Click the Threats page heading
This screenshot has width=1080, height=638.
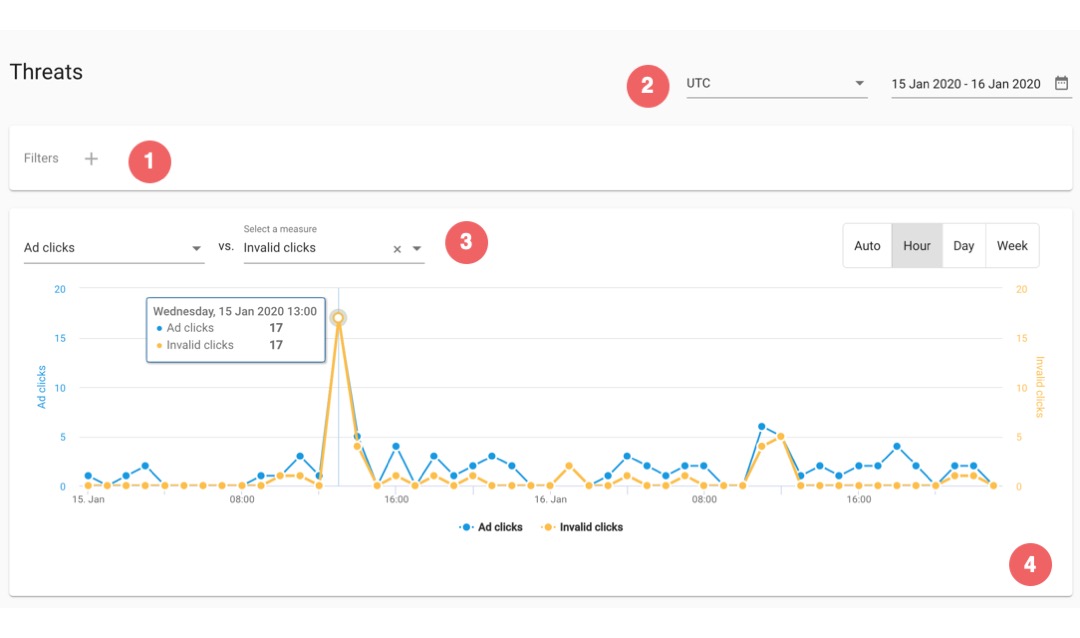tap(46, 72)
